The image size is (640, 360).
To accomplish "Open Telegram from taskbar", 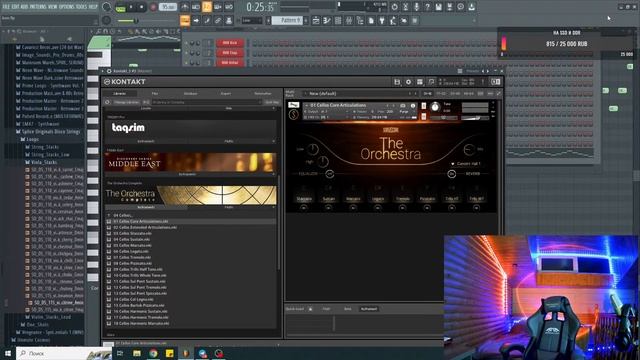I will [x=203, y=353].
